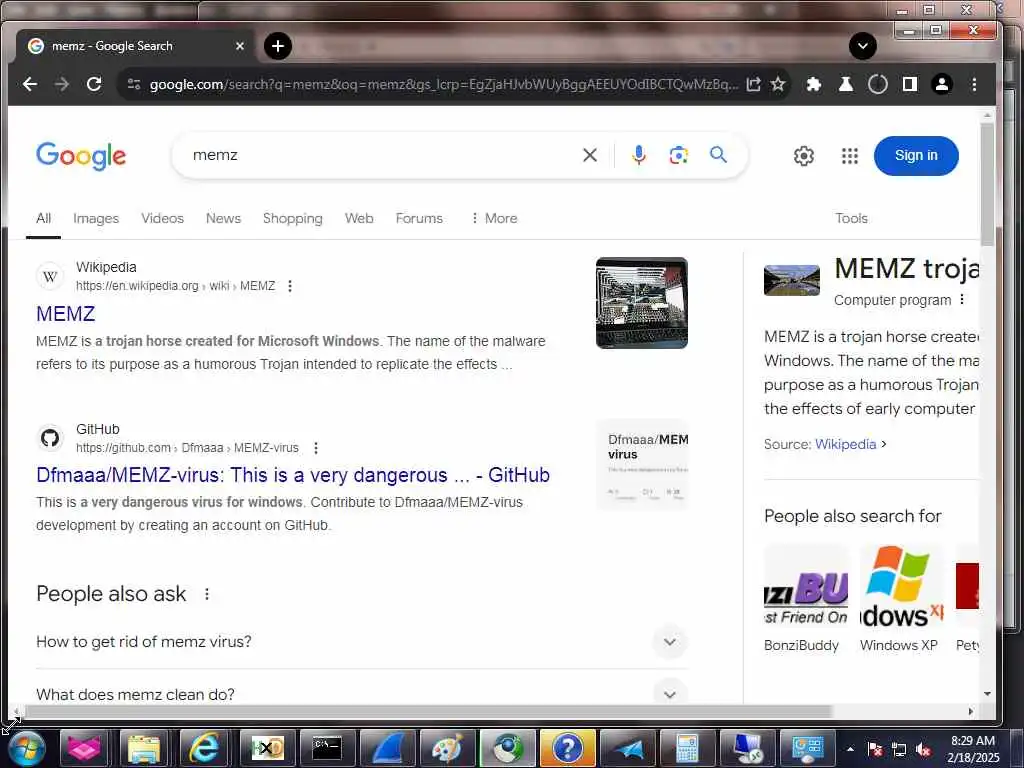Screen dimensions: 1024x768
Task: Clear the search query with the X
Action: pyautogui.click(x=590, y=155)
